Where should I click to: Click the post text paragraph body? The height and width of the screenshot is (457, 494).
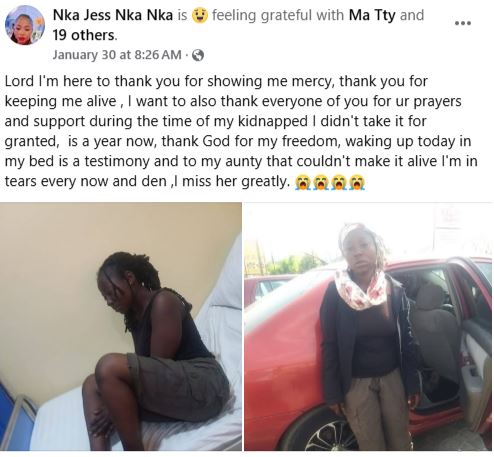point(241,131)
